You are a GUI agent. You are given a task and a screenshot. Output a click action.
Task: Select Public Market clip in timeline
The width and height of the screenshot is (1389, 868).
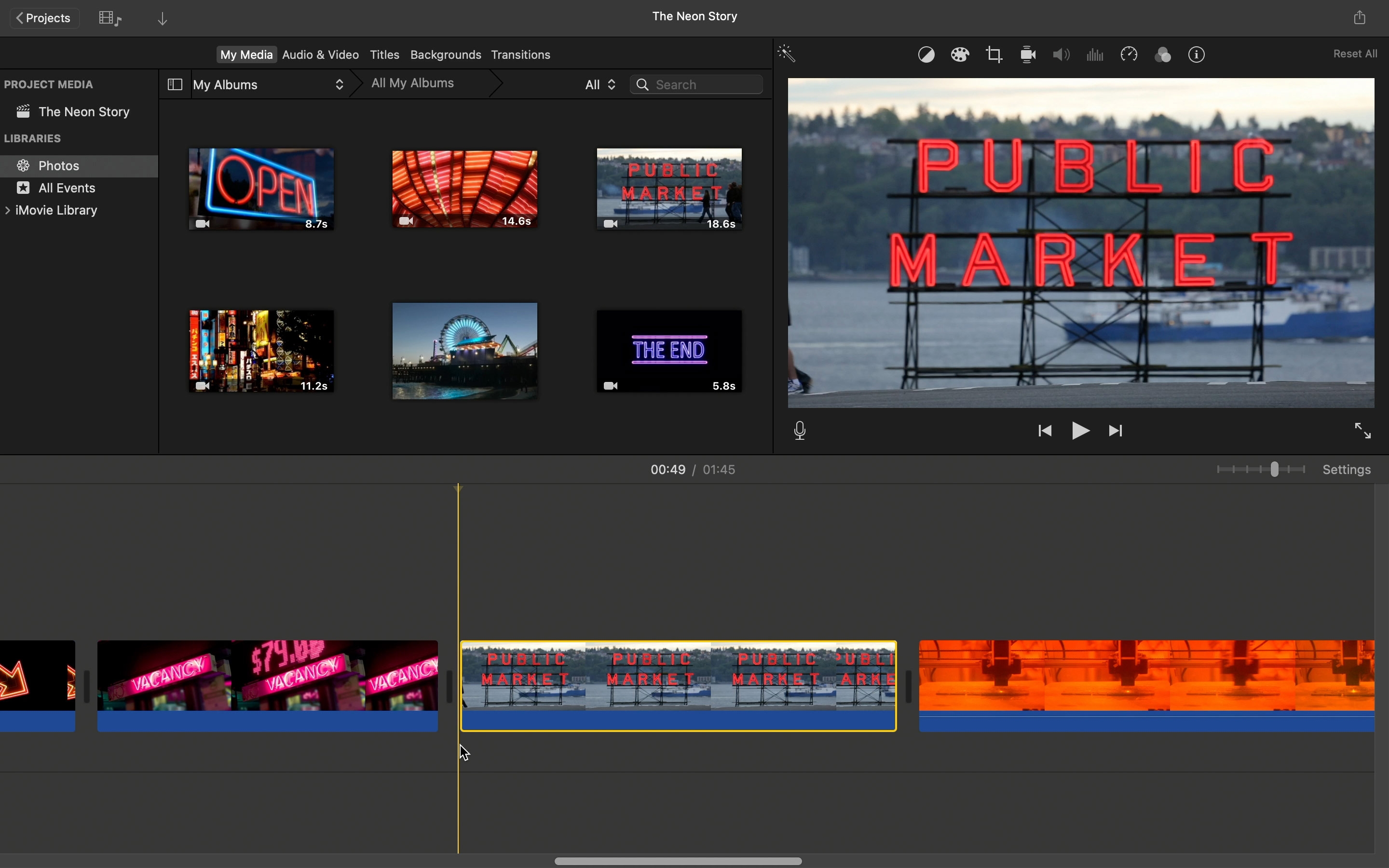(679, 686)
